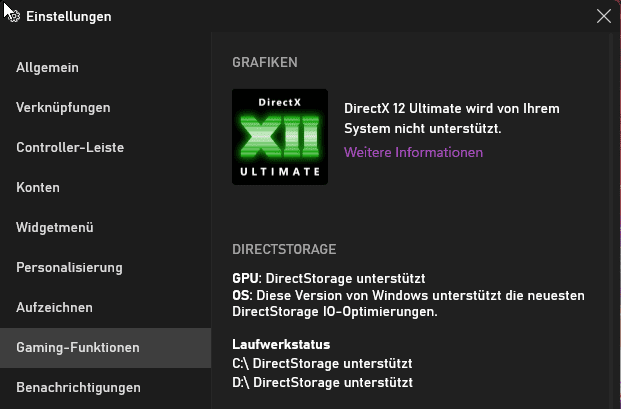Click the Laufwerkstatus label
Screen dimensions: 621x409
click(x=281, y=344)
